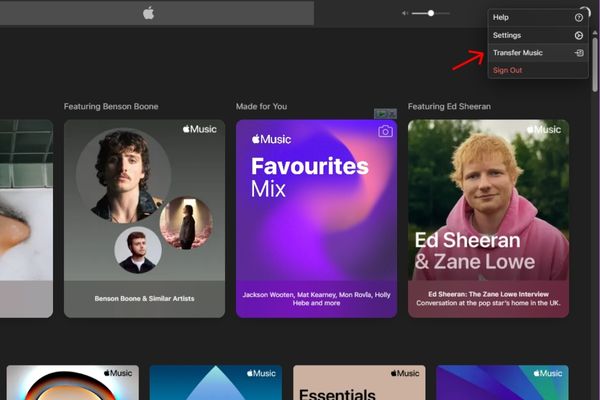
Task: Choose Transfer Music in the menu
Action: point(538,53)
